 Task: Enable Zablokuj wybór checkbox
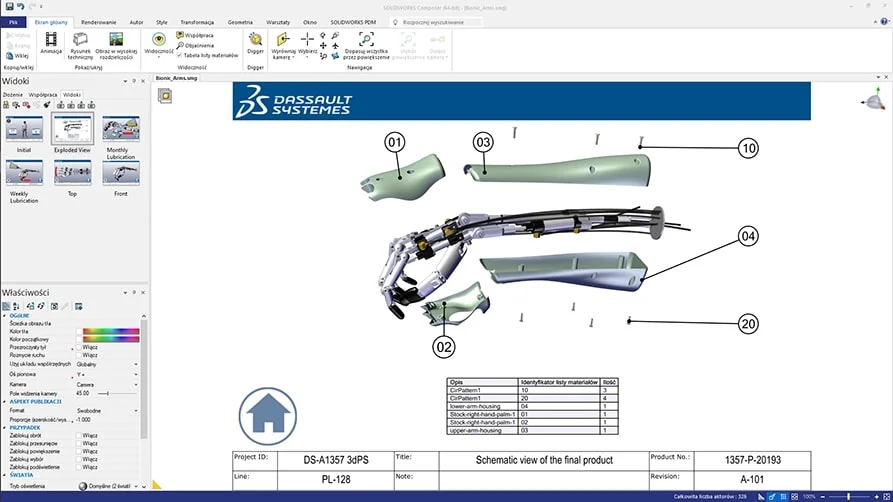pyautogui.click(x=79, y=459)
